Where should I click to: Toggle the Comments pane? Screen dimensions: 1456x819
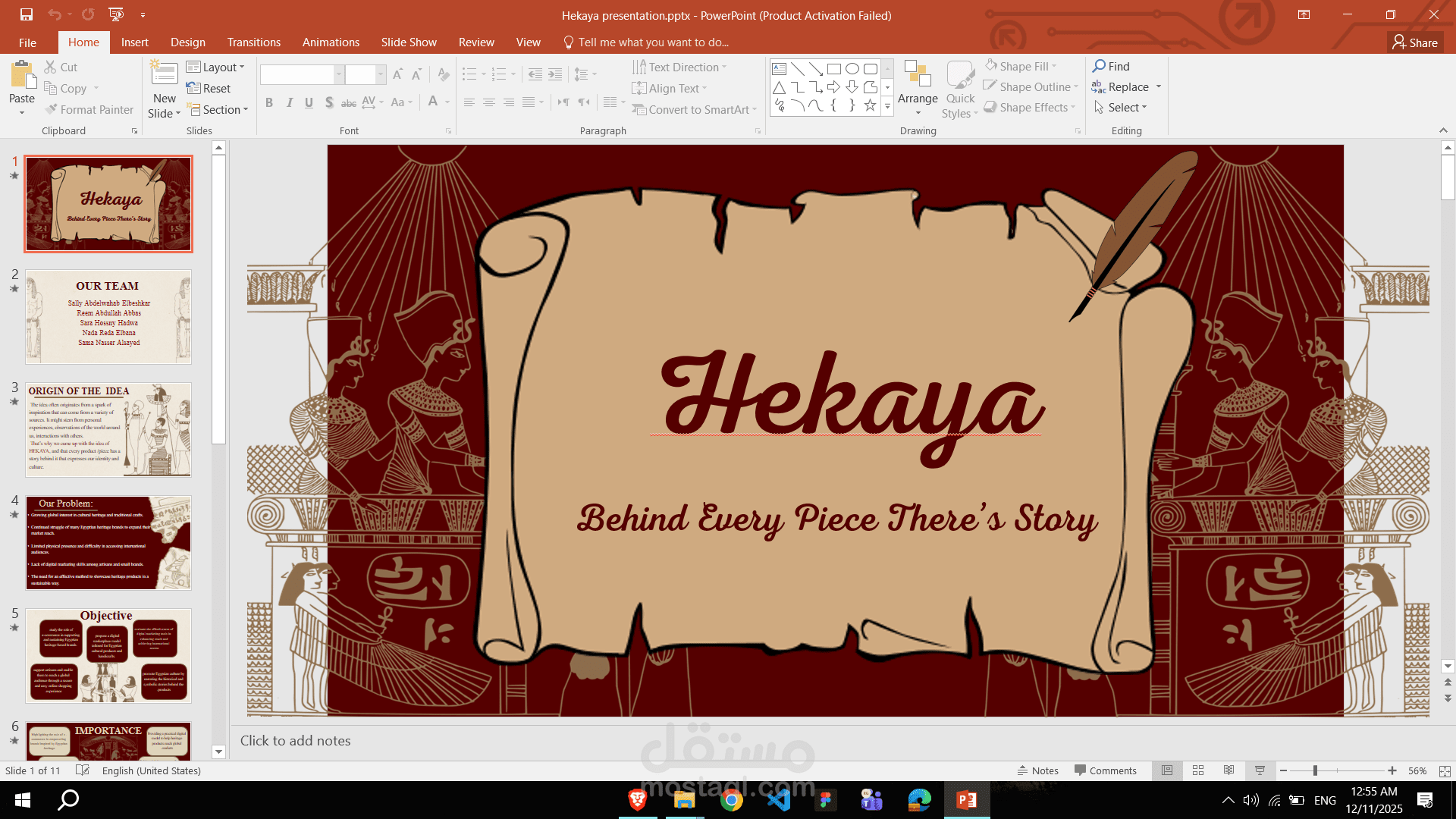(x=1105, y=770)
